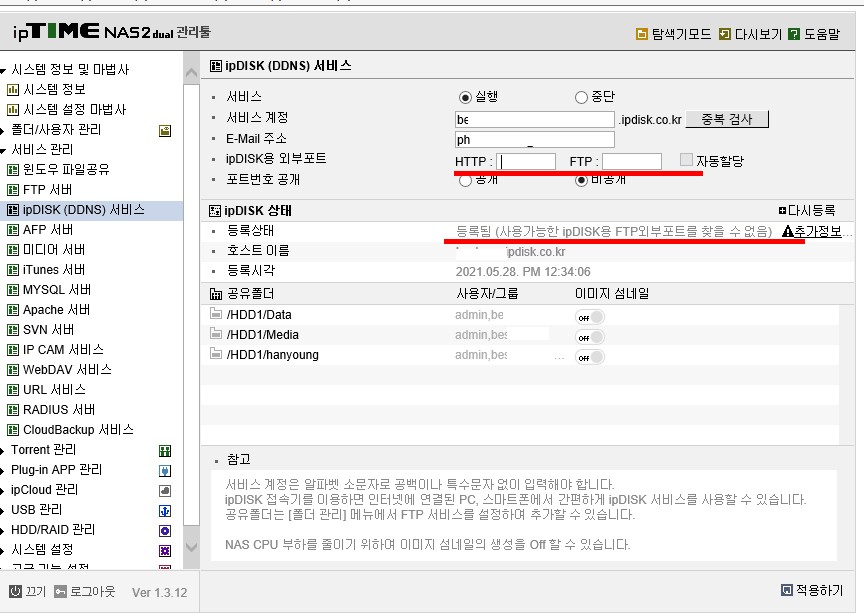Click the sidebar scroll up arrow
Screen dimensions: 864x614
(191, 73)
